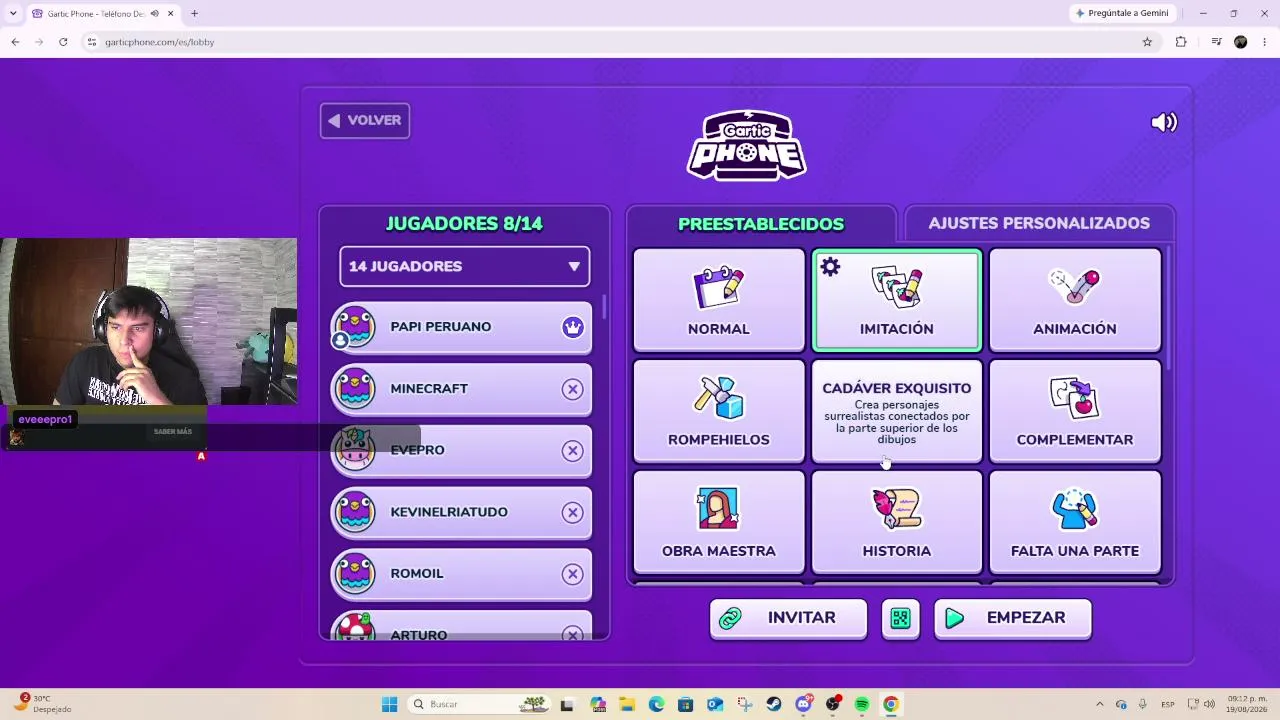Open File Explorer from the taskbar

pos(627,704)
